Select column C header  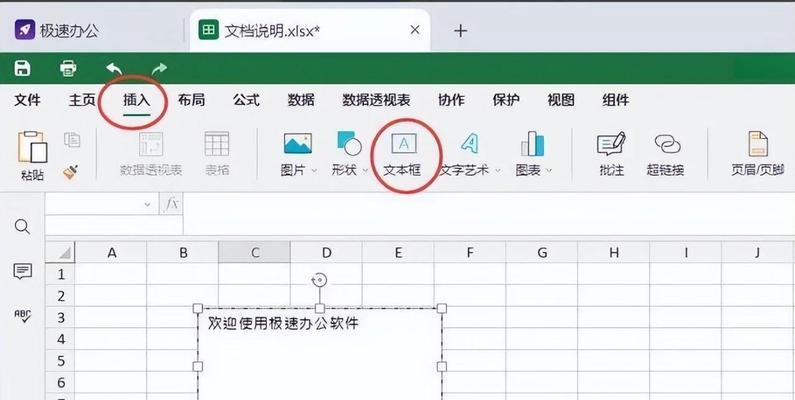coord(255,252)
